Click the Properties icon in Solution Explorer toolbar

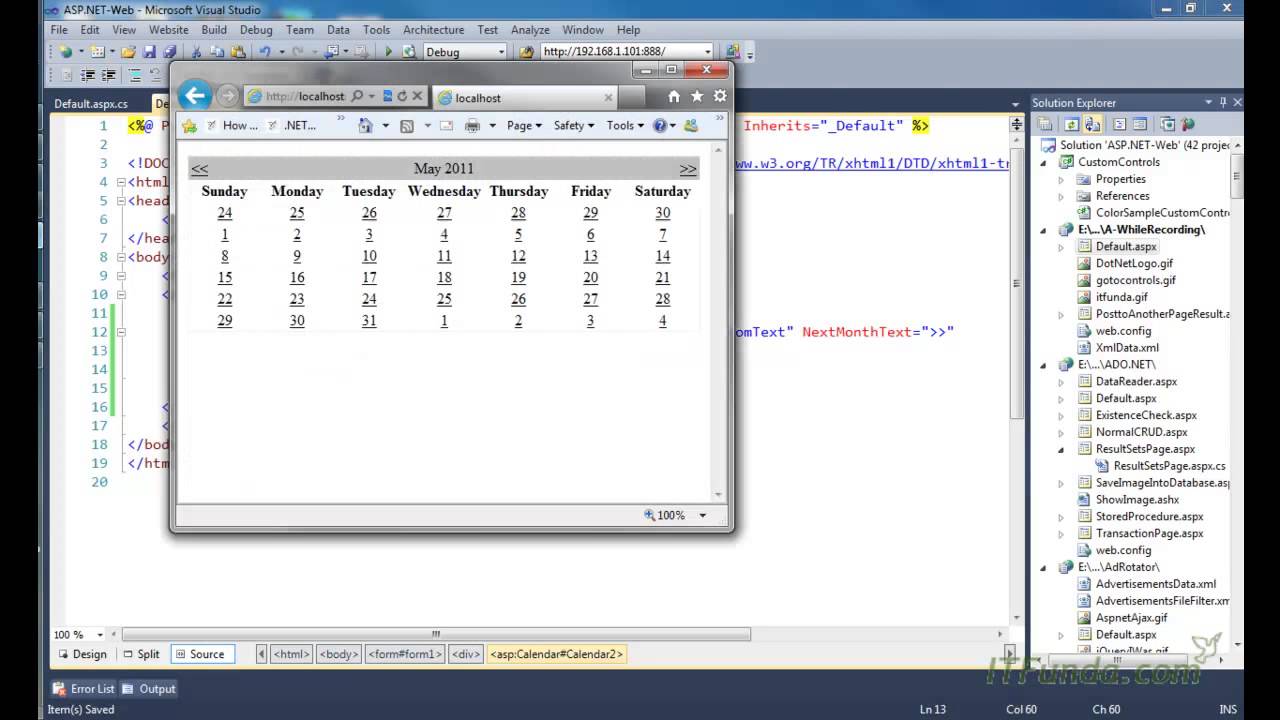[x=1044, y=125]
